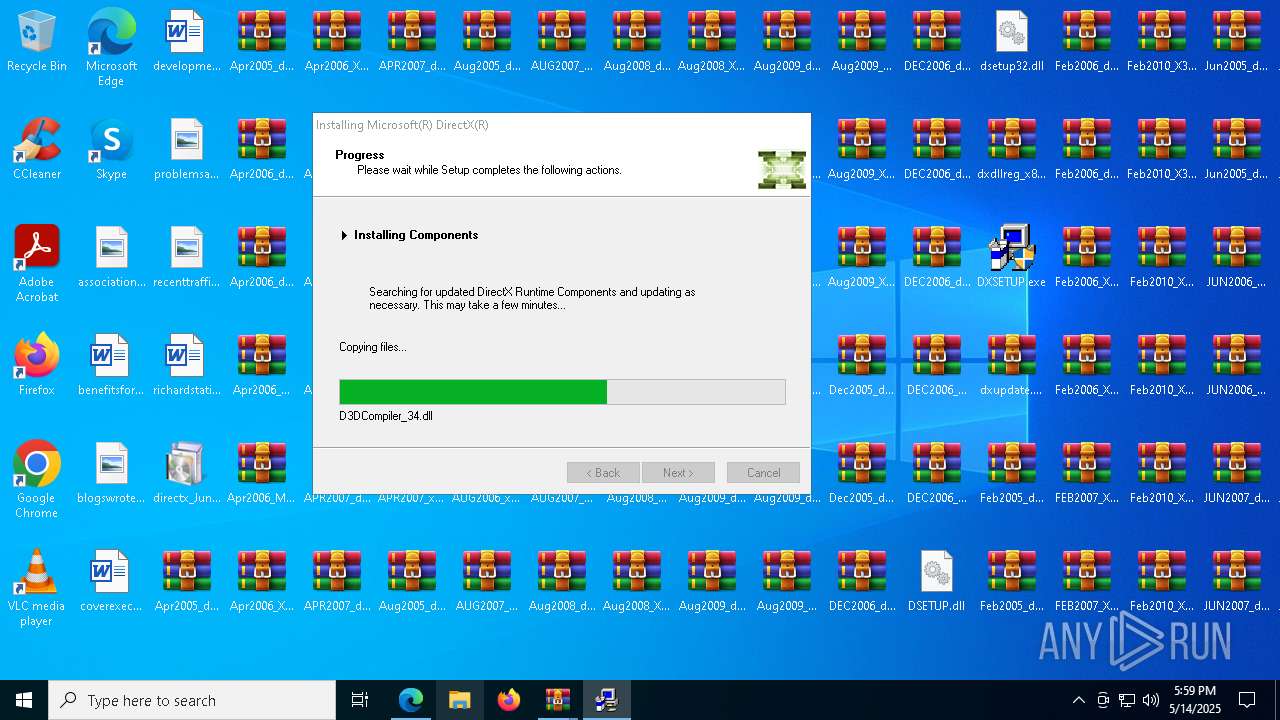Click the greyed-out Back button
The height and width of the screenshot is (720, 1280).
tap(603, 473)
